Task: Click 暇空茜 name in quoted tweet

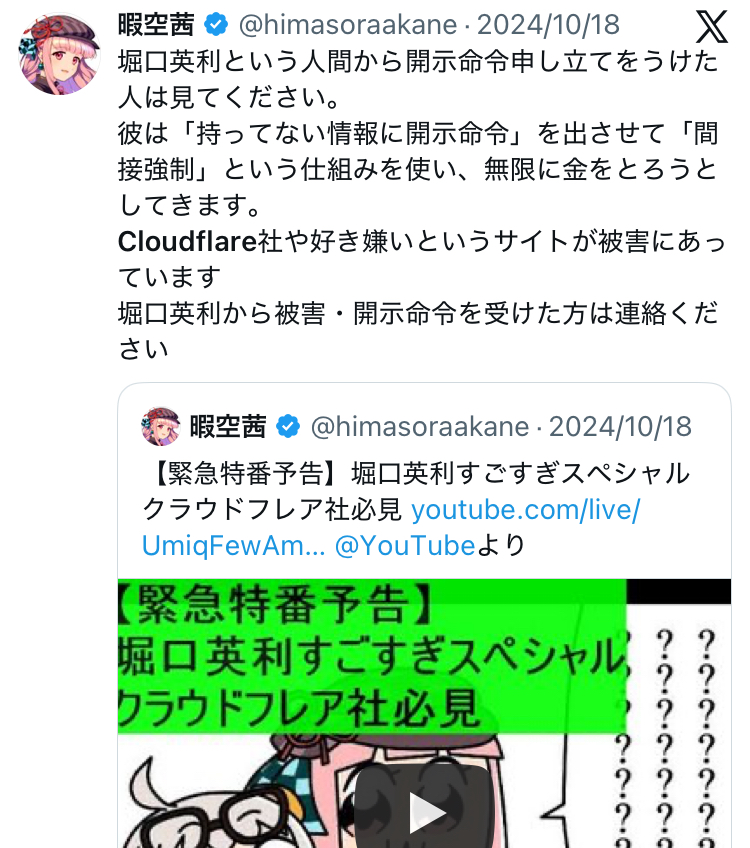Action: (228, 427)
